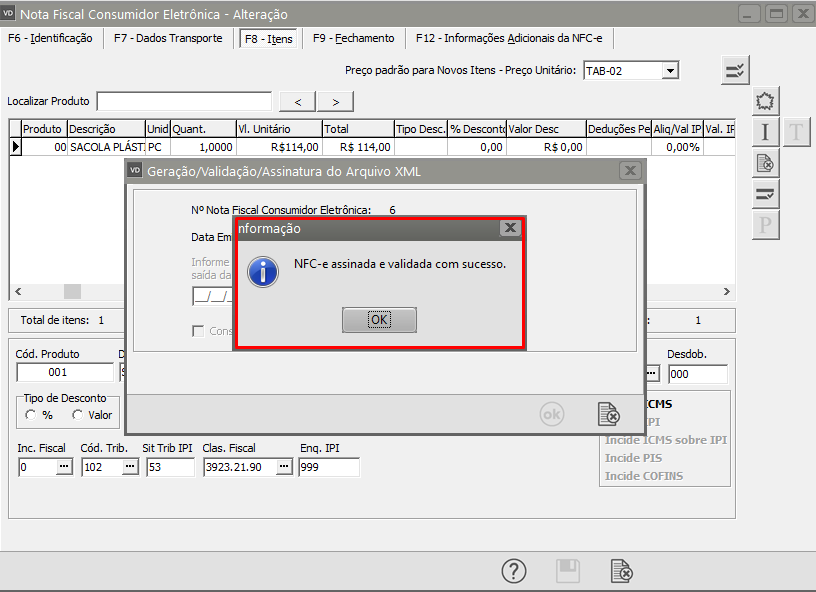
Task: Open lookup ellipsis button beside Desdob.
Action: 653,374
